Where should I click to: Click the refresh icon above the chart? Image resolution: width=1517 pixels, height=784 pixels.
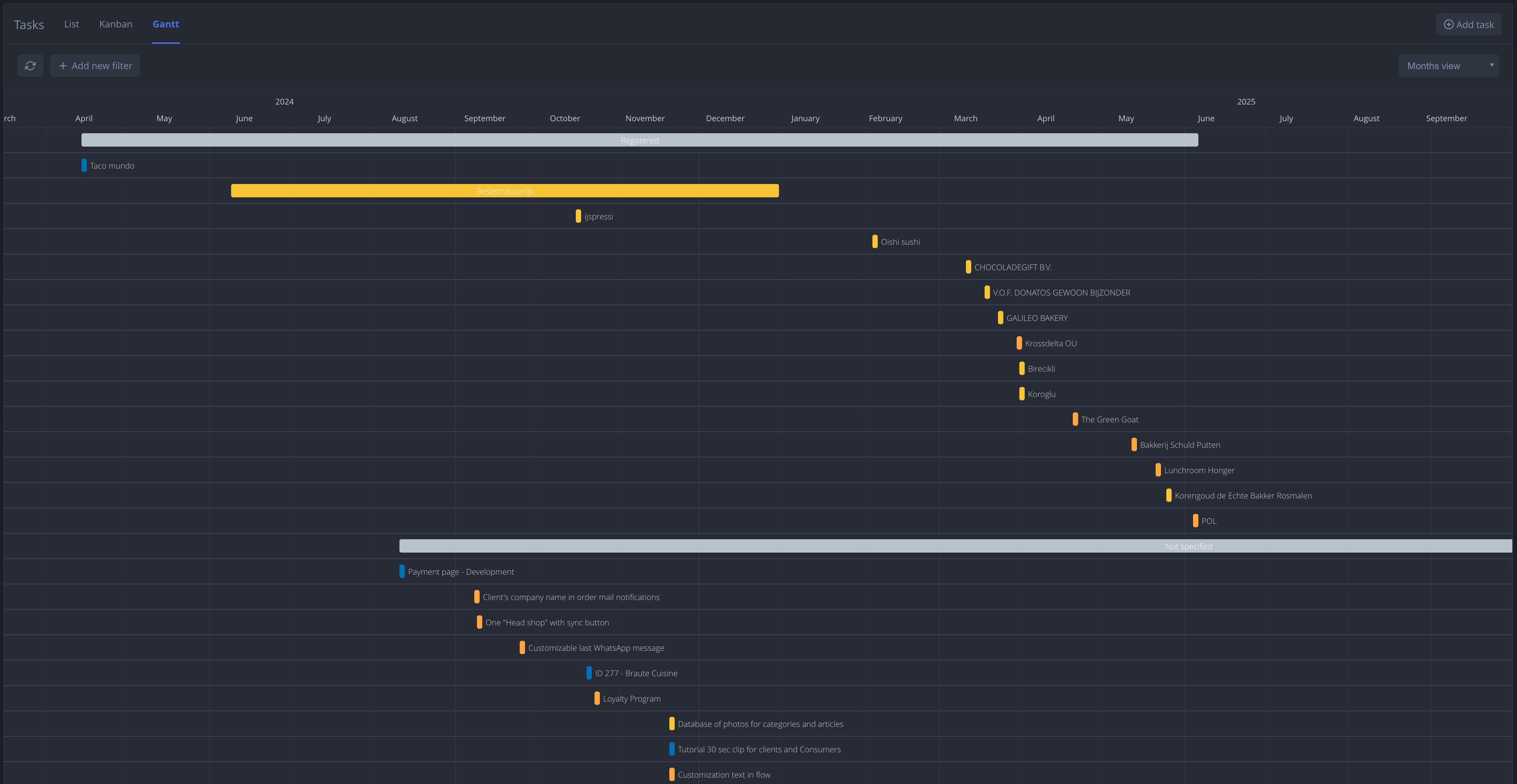point(30,65)
